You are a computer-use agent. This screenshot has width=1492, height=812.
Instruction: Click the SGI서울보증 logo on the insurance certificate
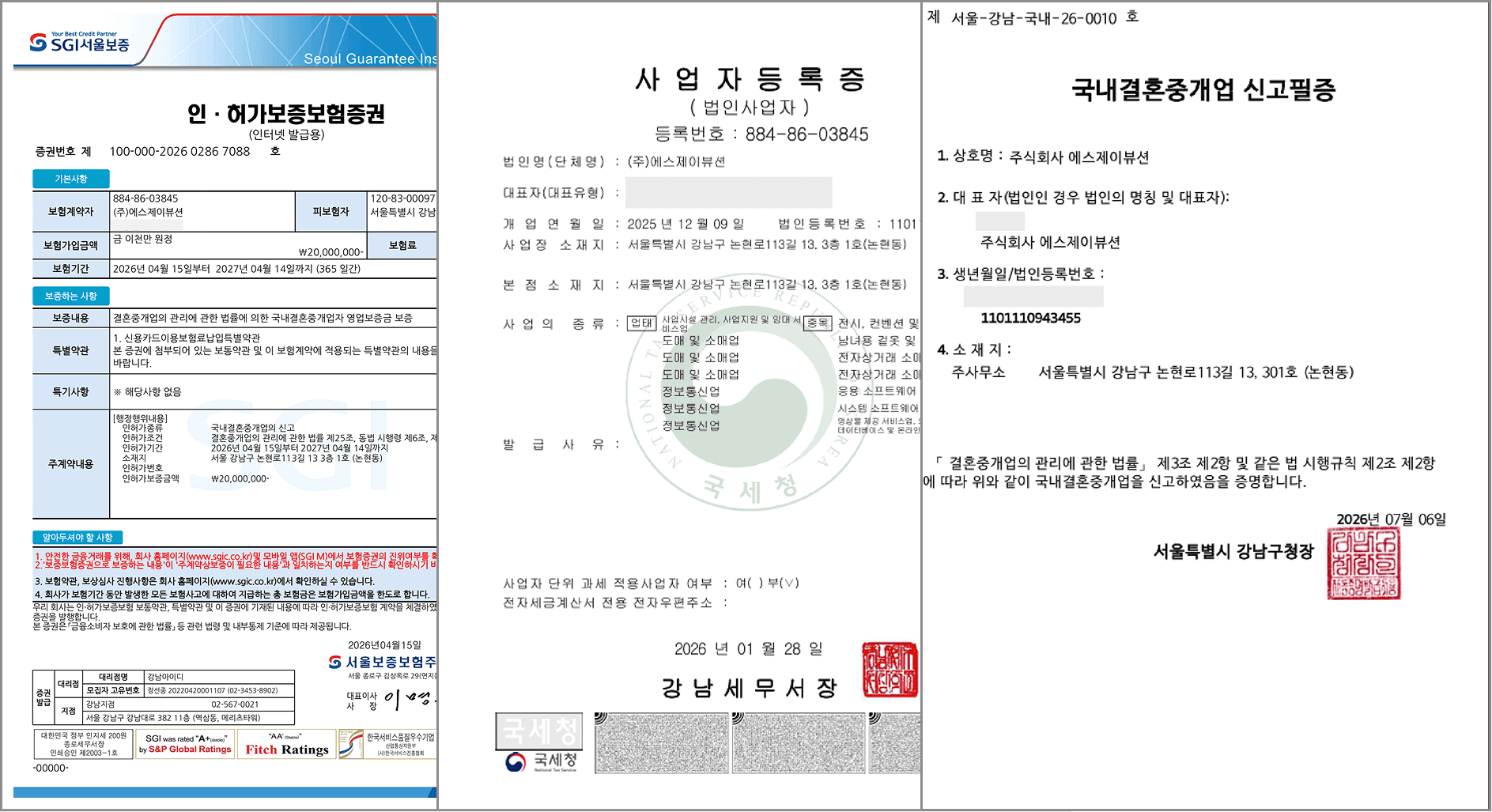[79, 43]
